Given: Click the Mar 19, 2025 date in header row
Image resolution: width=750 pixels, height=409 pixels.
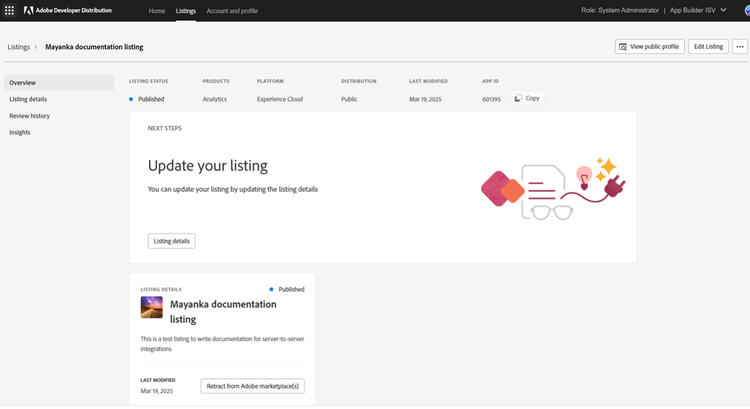Looking at the screenshot, I should [425, 99].
